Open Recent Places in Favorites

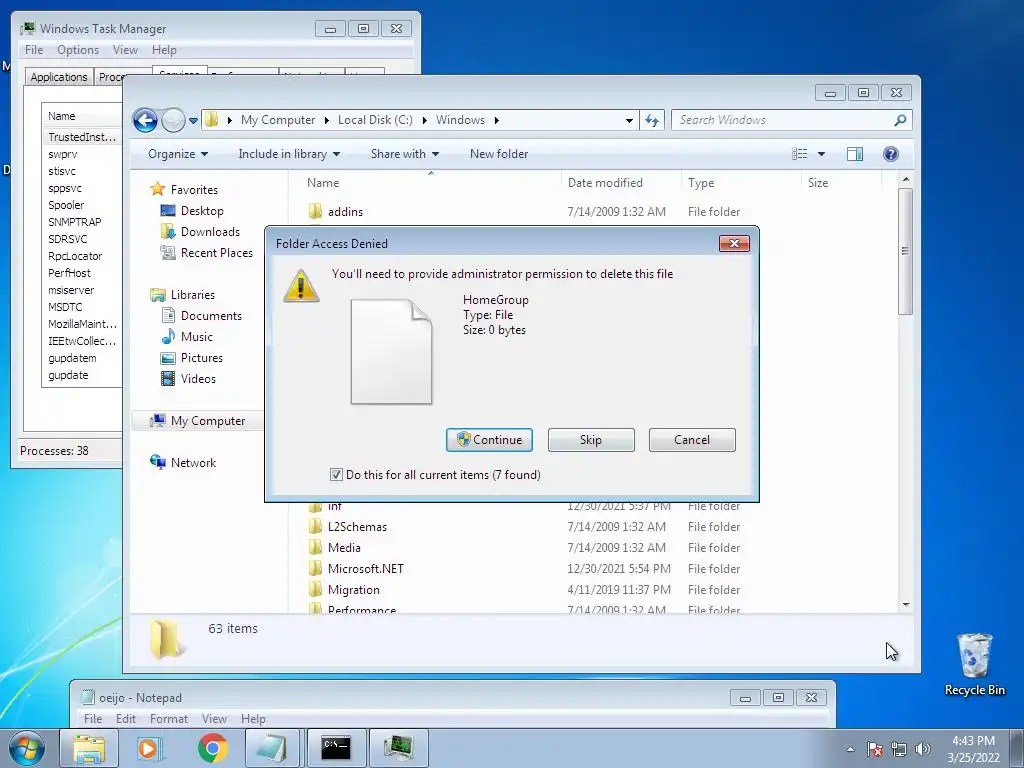[x=206, y=253]
